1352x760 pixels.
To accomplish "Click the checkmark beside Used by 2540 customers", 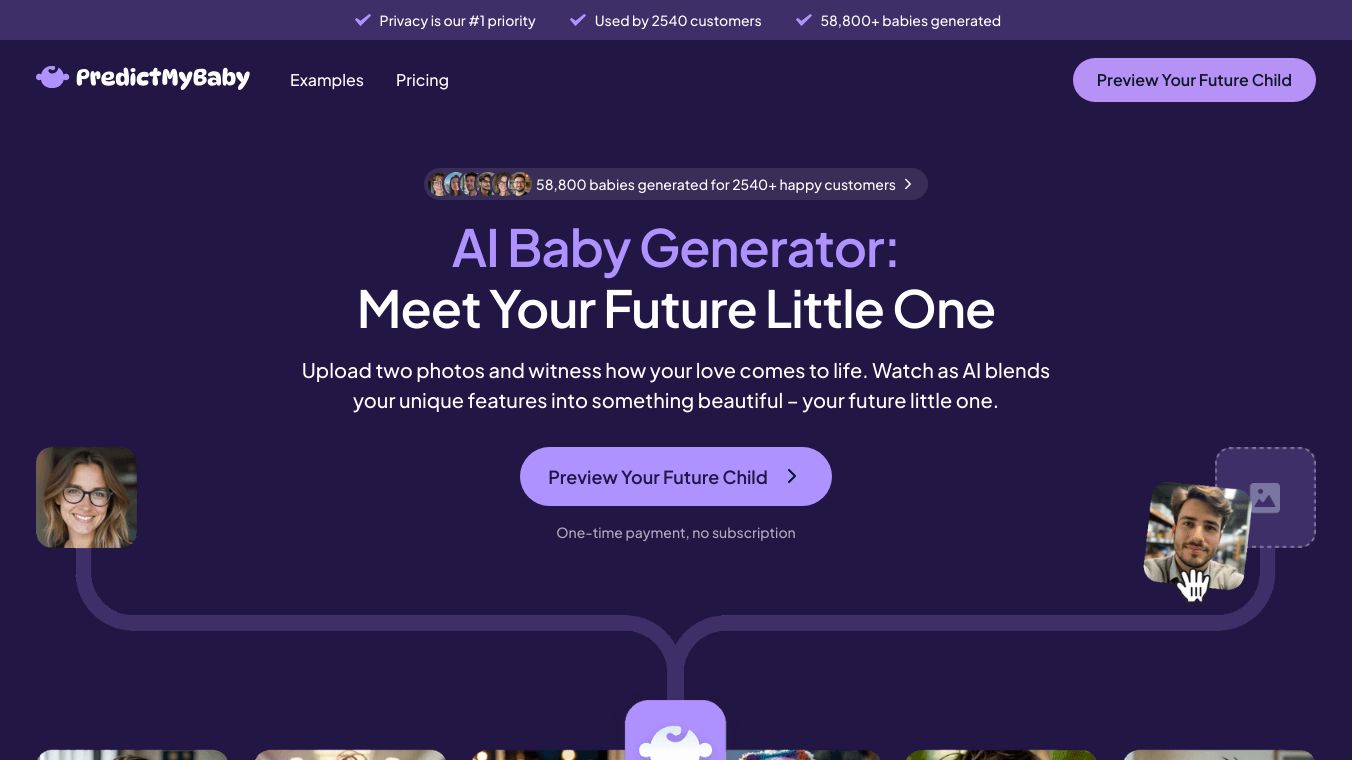I will [x=578, y=20].
